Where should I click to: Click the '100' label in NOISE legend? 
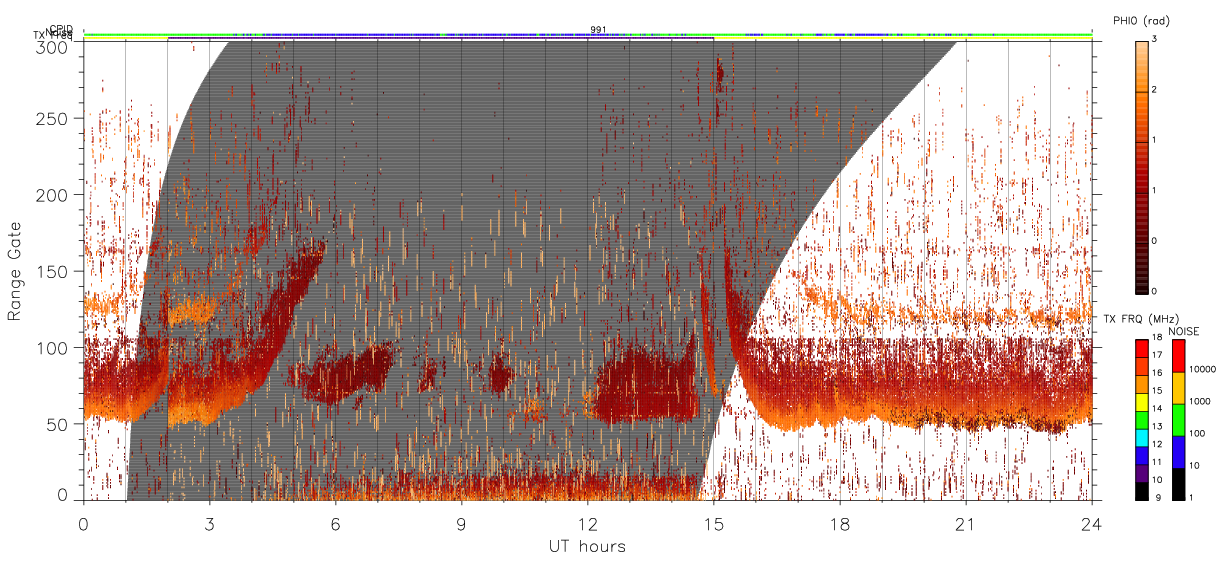point(1199,434)
